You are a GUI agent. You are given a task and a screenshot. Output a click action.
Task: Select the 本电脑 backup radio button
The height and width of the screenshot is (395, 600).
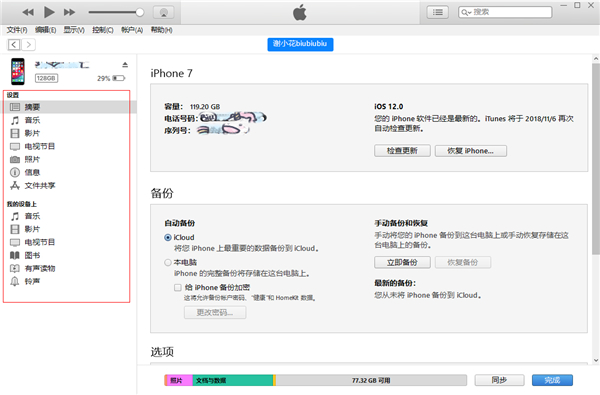pos(168,263)
